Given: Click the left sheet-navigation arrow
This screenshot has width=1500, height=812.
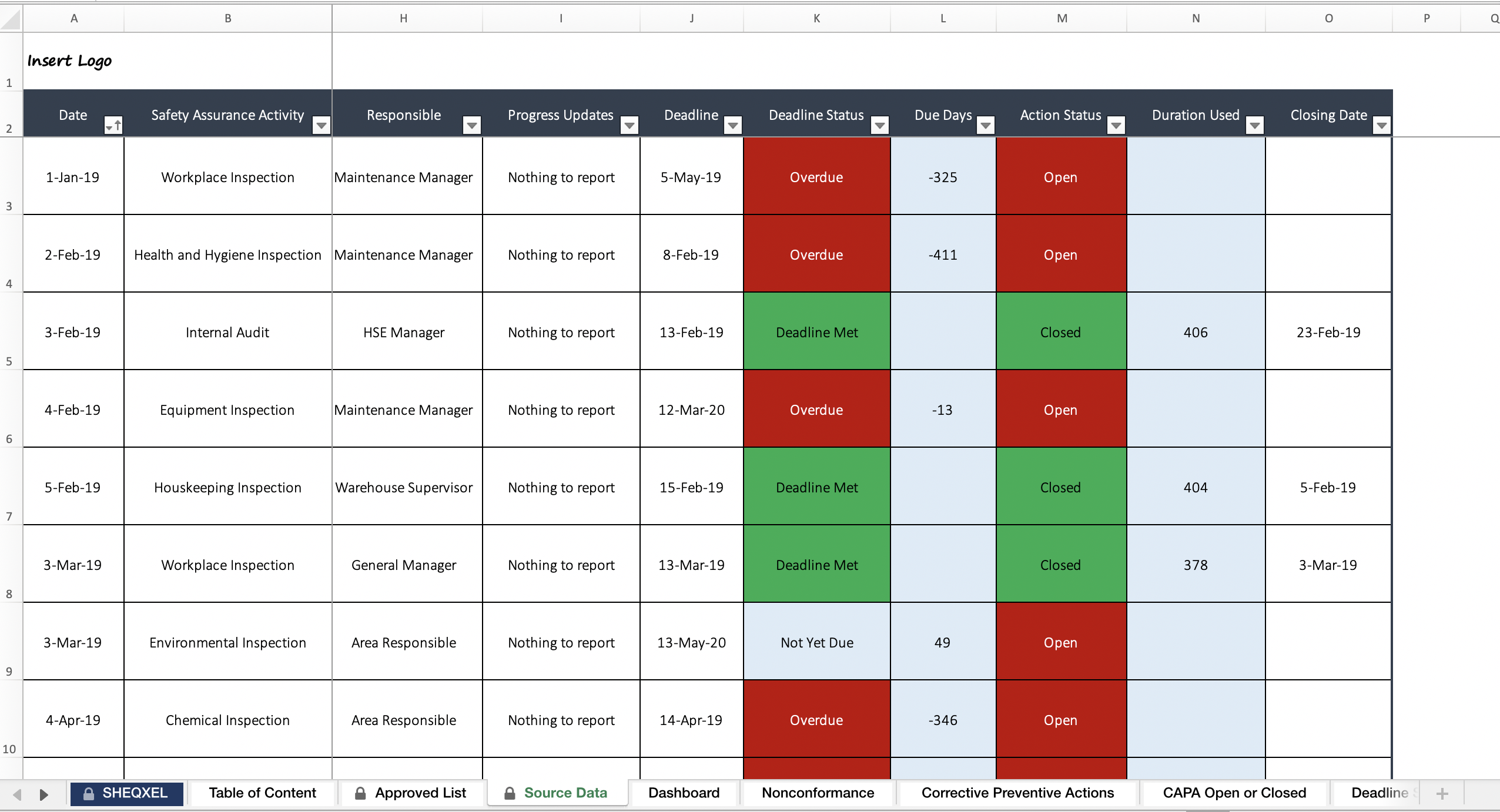Looking at the screenshot, I should coord(18,794).
